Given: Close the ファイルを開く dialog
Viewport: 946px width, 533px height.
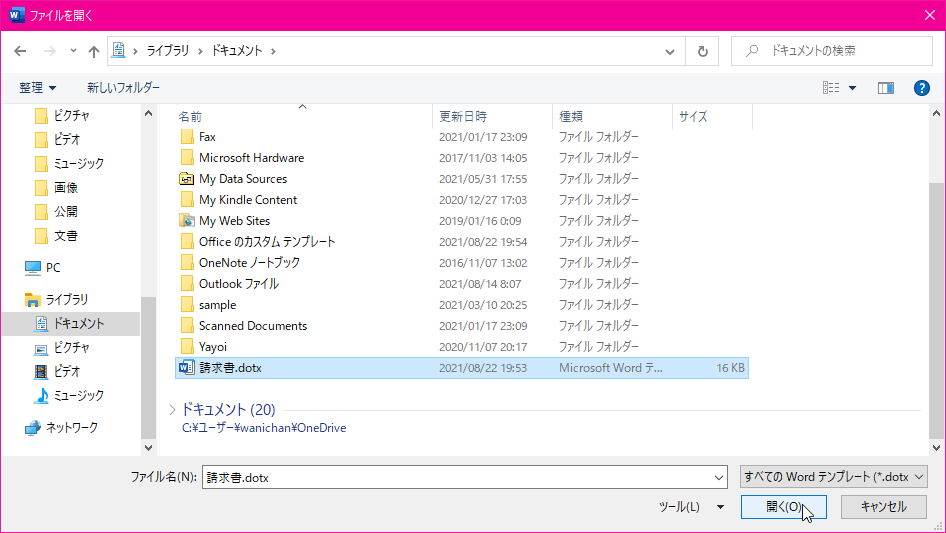Looking at the screenshot, I should pyautogui.click(x=930, y=16).
